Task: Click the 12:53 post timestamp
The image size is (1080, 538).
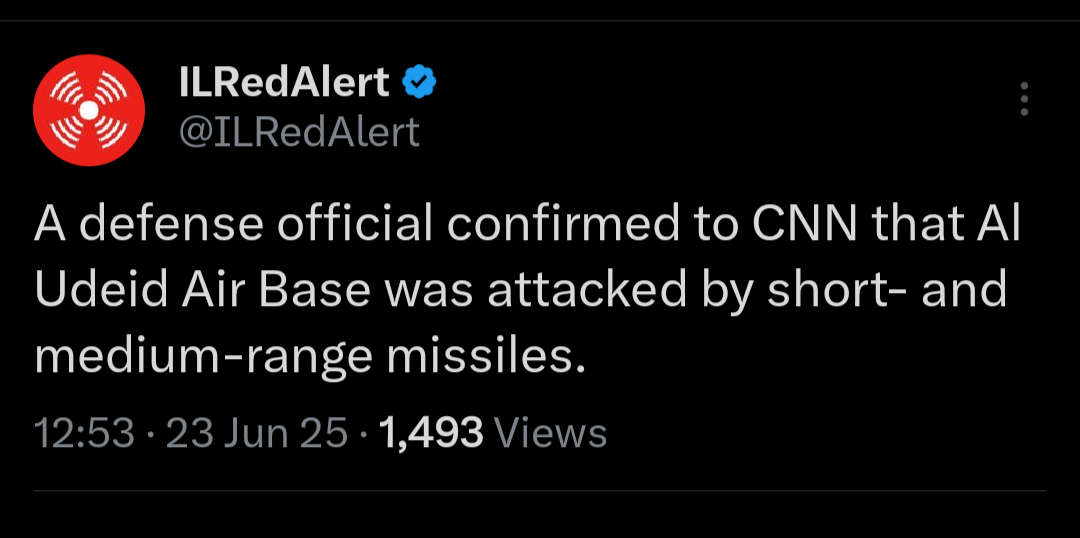Action: [84, 433]
